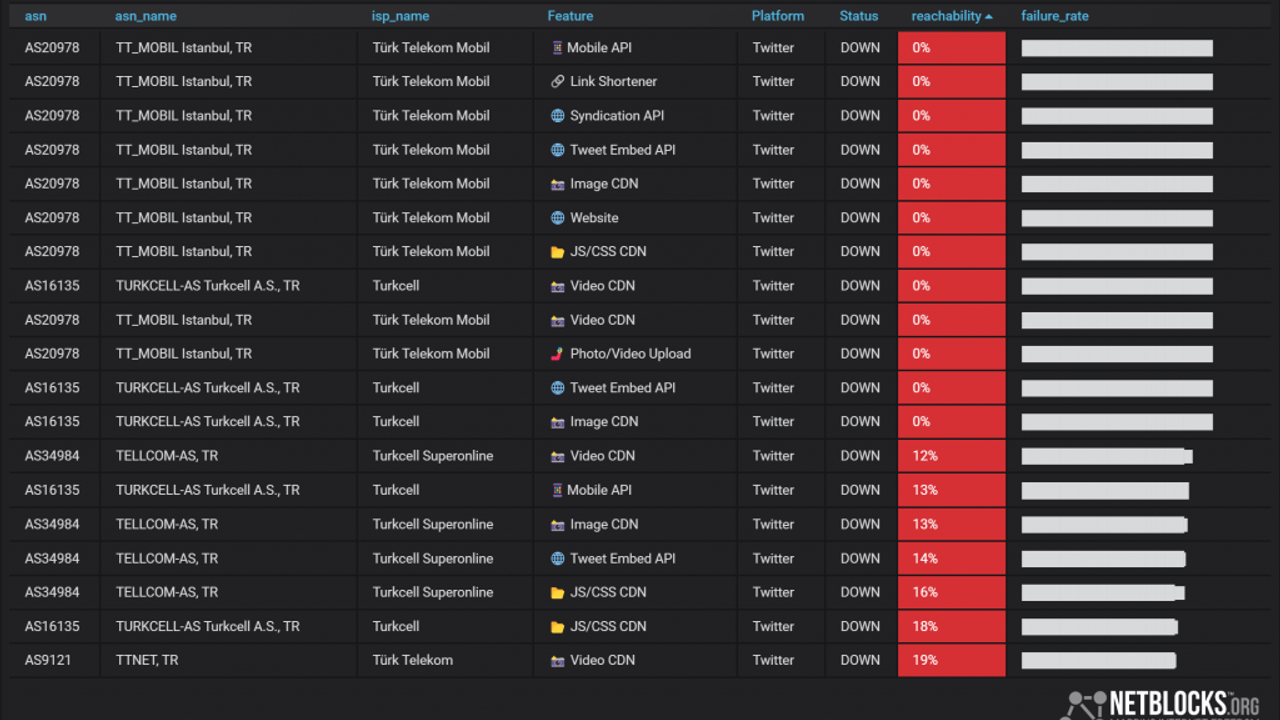Viewport: 1280px width, 720px height.
Task: Click the Image CDN icon in Turkcell Superonline row
Action: click(x=558, y=524)
